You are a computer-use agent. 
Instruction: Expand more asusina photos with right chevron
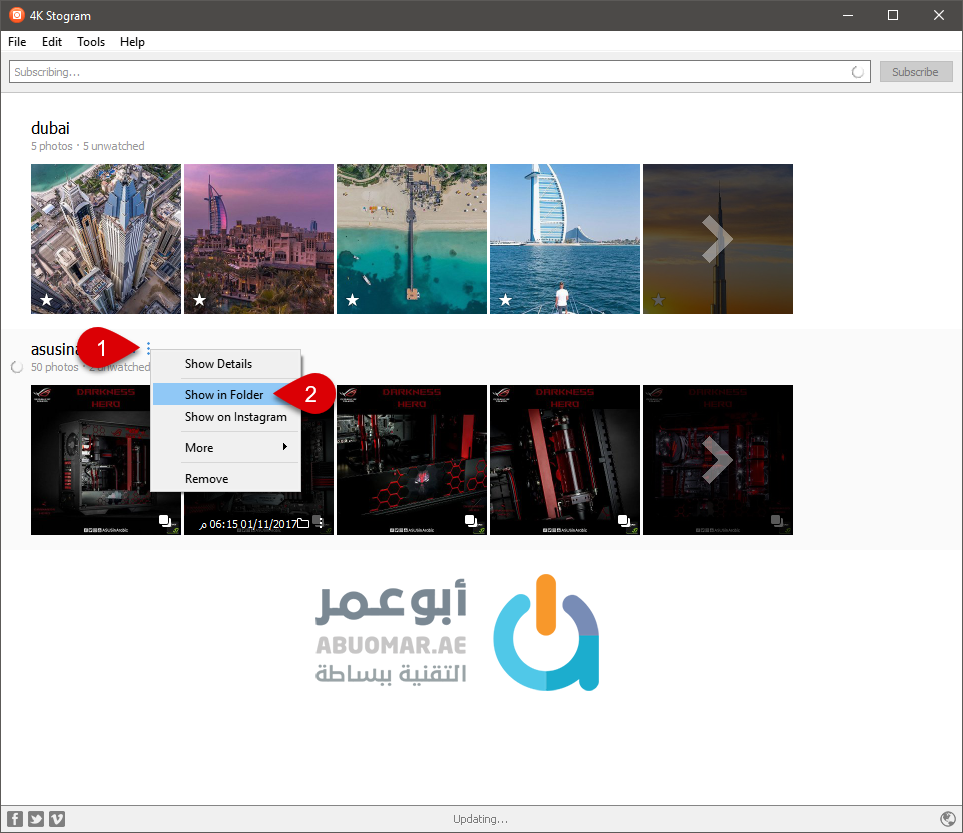point(717,460)
